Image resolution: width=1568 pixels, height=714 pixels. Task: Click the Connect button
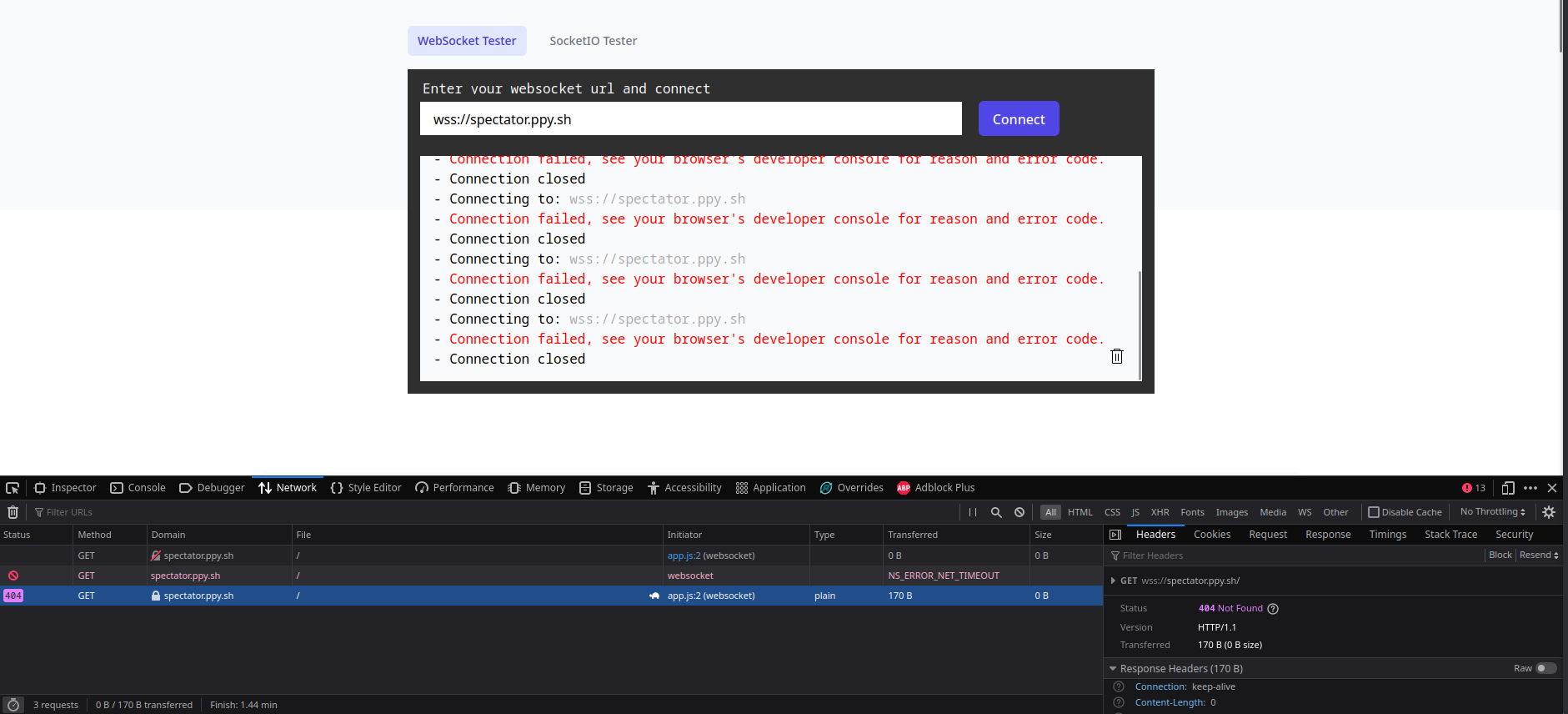(1019, 118)
